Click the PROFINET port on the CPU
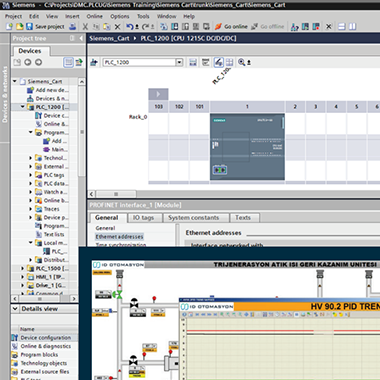 (x=220, y=170)
